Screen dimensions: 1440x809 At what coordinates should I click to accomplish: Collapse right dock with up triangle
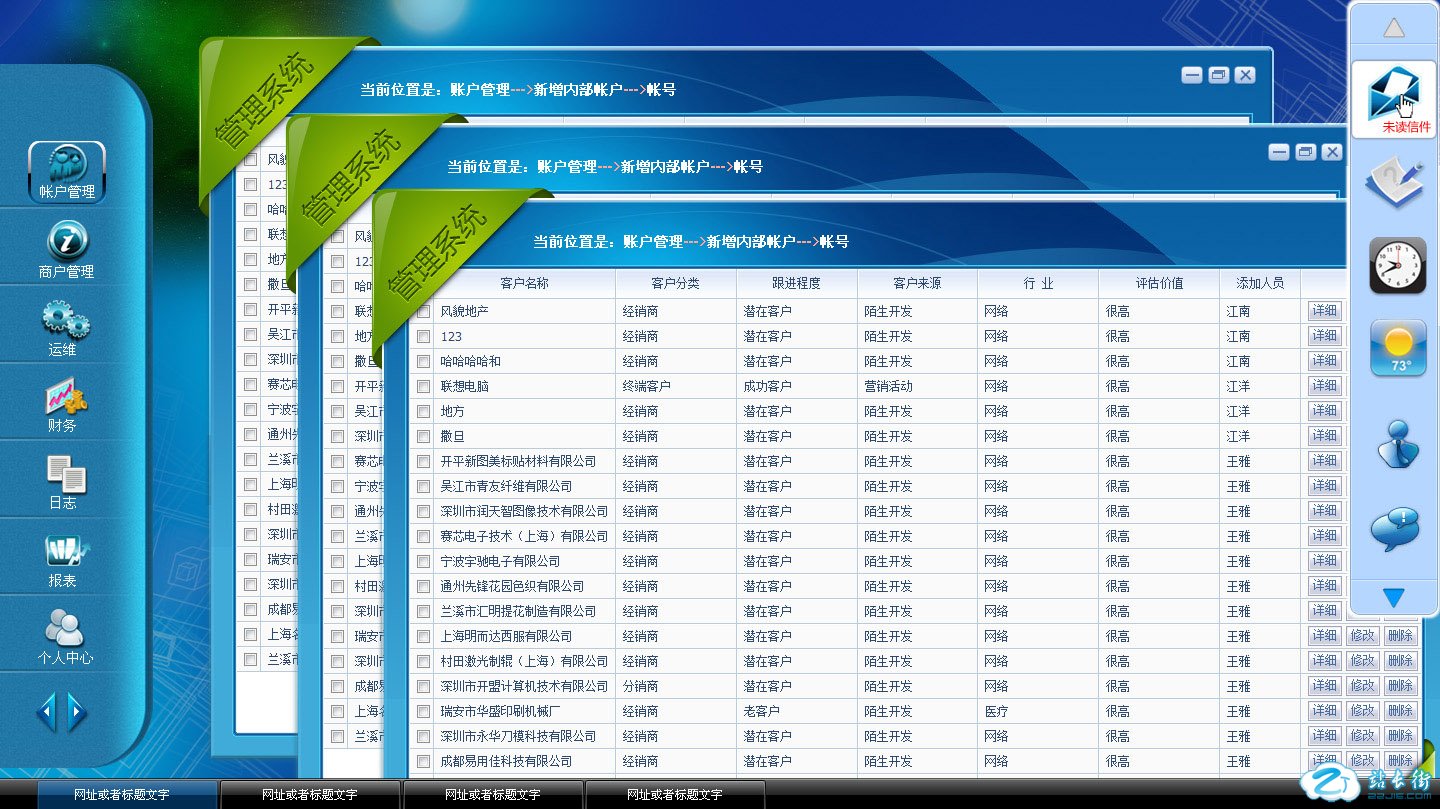point(1394,28)
